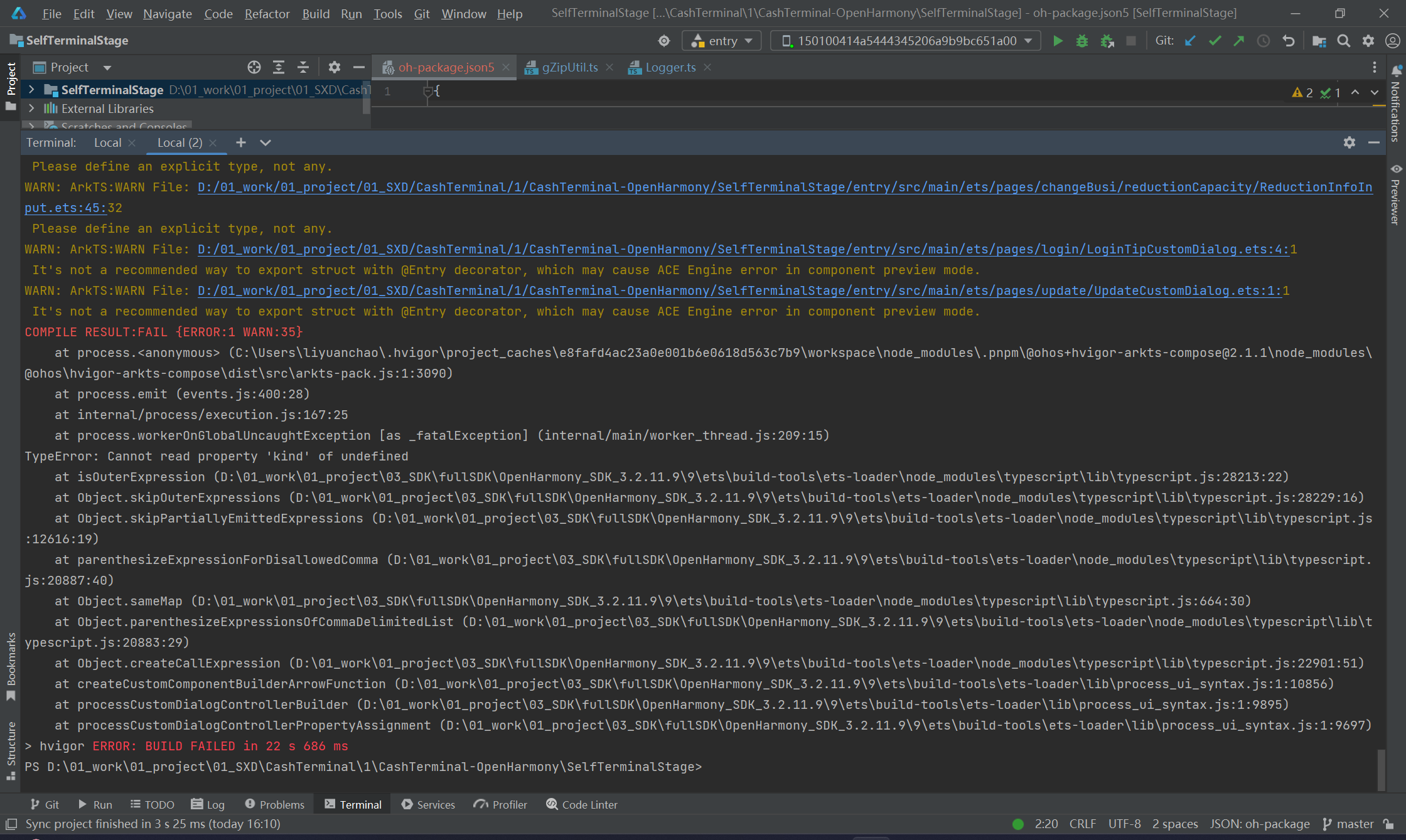Open Notifications side panel
The width and height of the screenshot is (1406, 840).
click(1396, 104)
